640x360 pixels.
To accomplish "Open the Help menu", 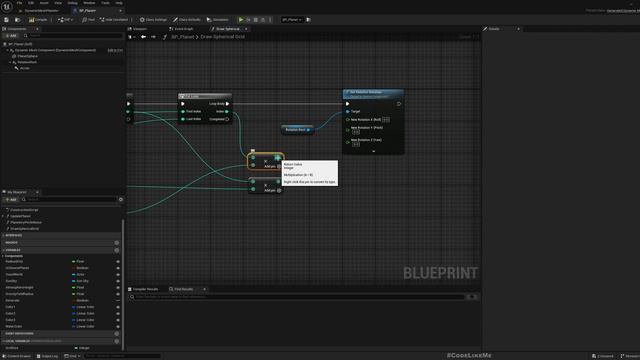I will [119, 3].
